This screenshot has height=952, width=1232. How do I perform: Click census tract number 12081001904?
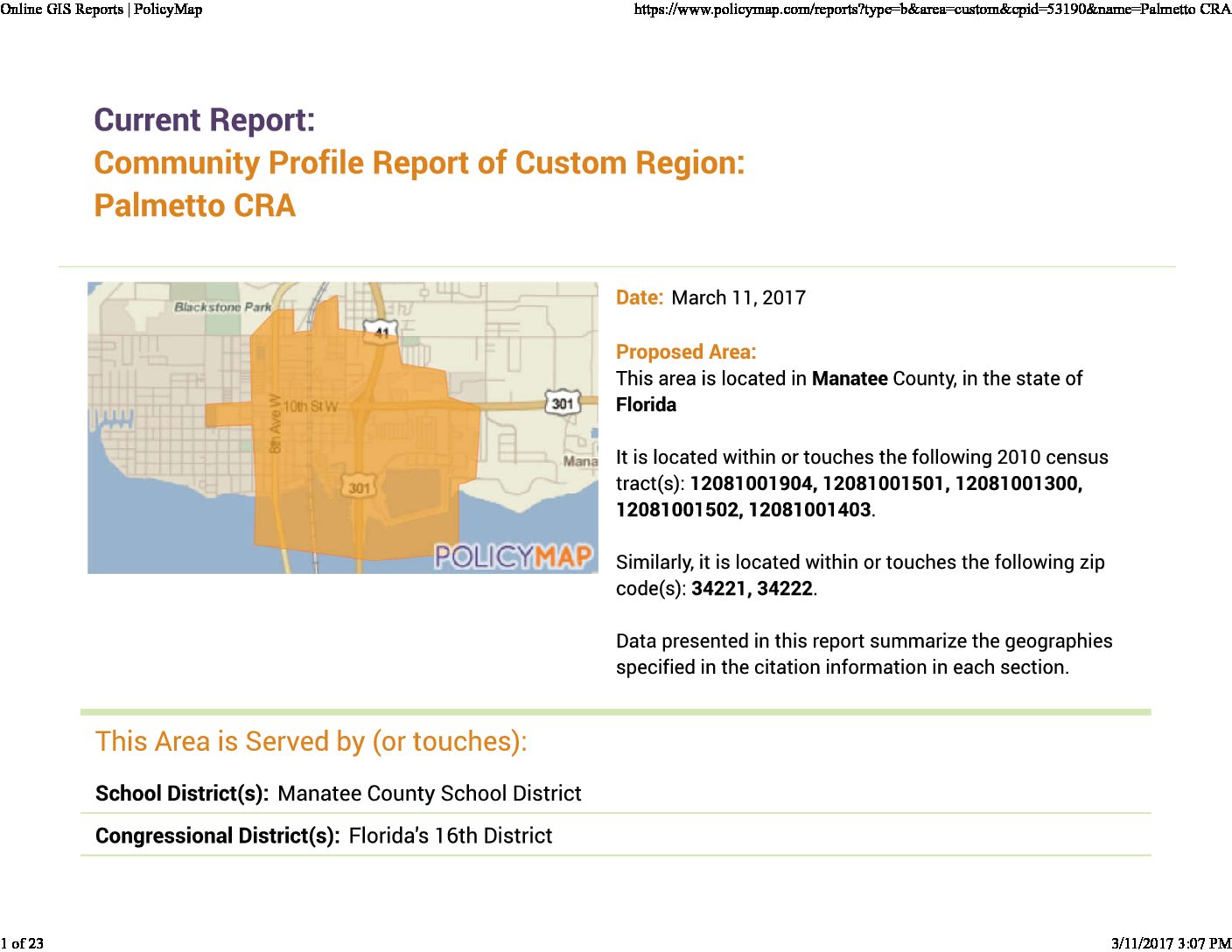(753, 483)
